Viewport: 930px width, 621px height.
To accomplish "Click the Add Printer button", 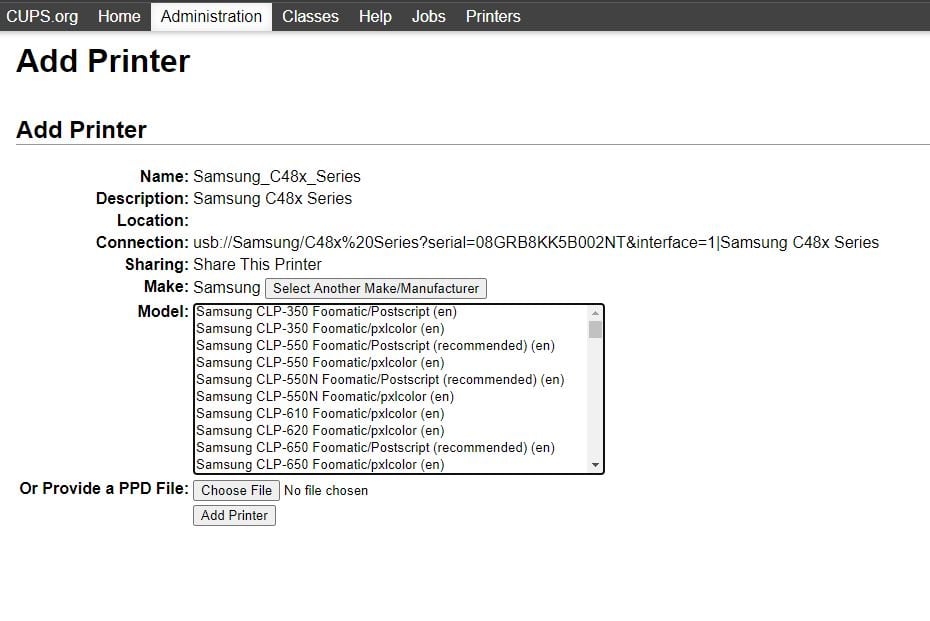I will pos(234,515).
